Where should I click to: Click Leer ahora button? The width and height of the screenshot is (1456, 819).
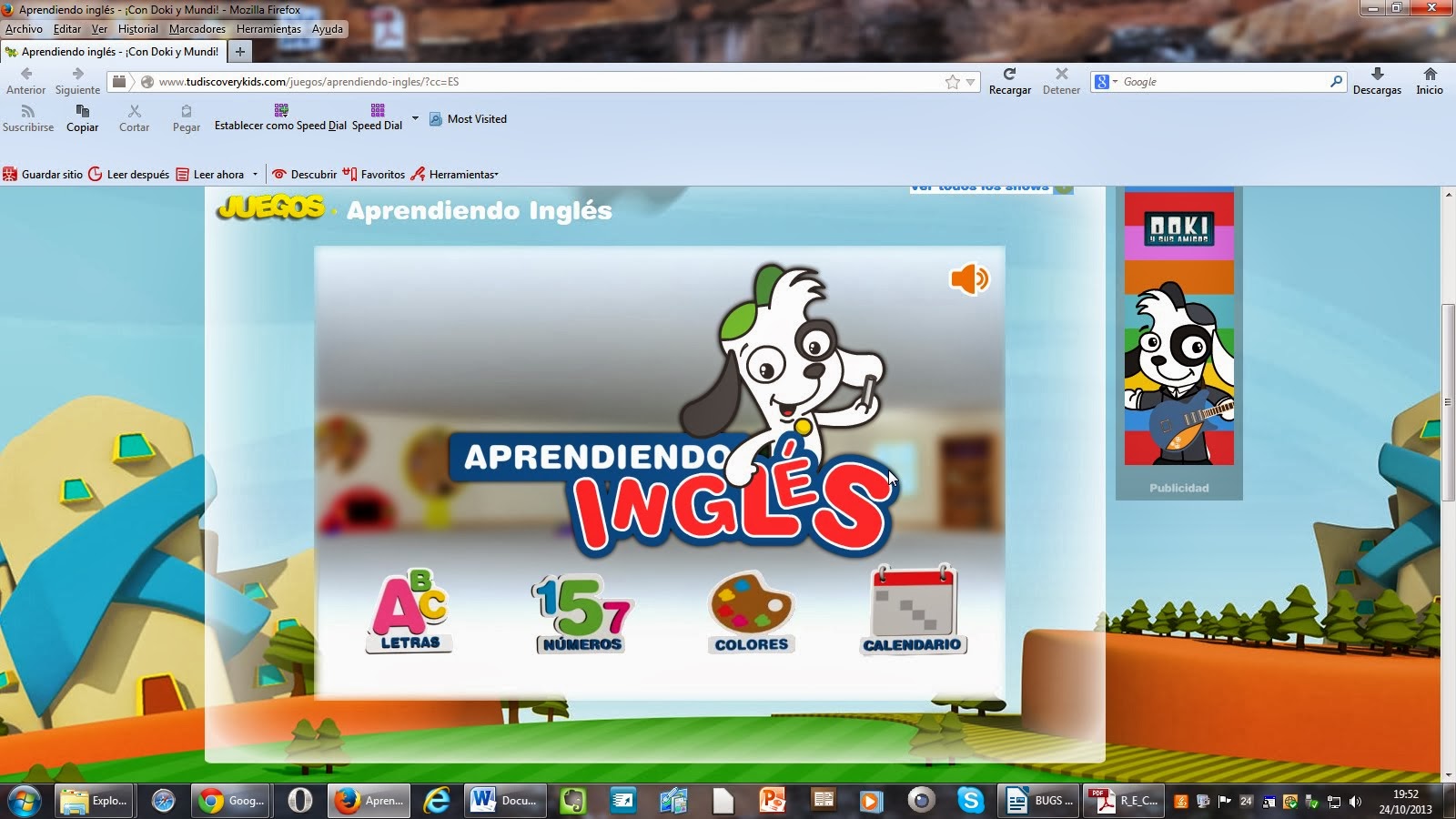click(209, 174)
